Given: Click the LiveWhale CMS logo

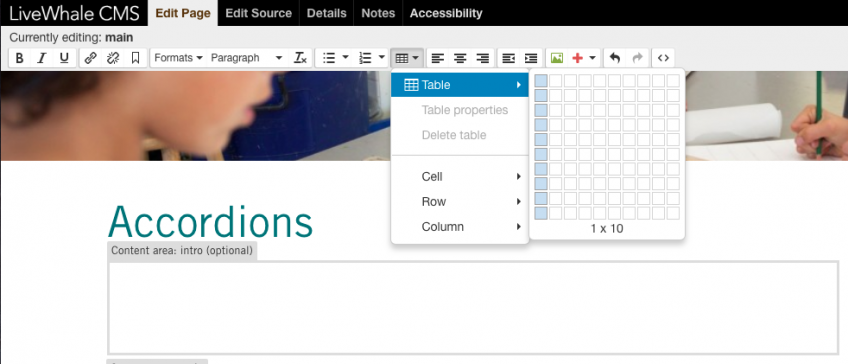Looking at the screenshot, I should click(74, 14).
